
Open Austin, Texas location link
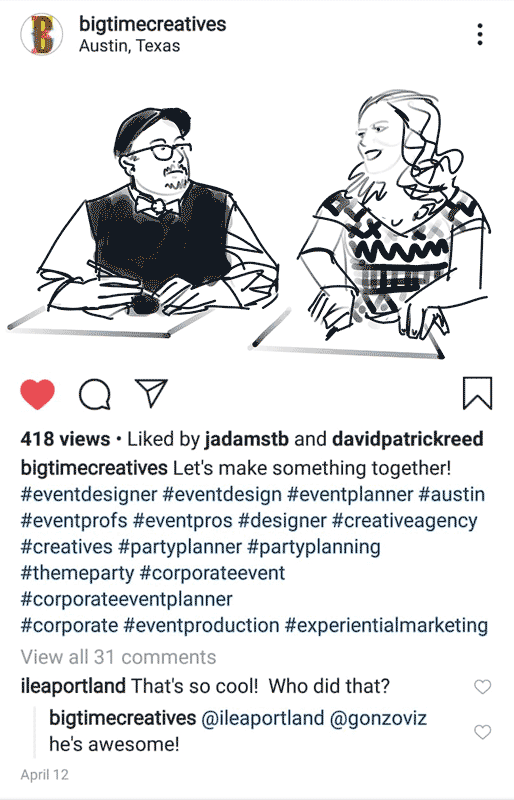(x=130, y=46)
